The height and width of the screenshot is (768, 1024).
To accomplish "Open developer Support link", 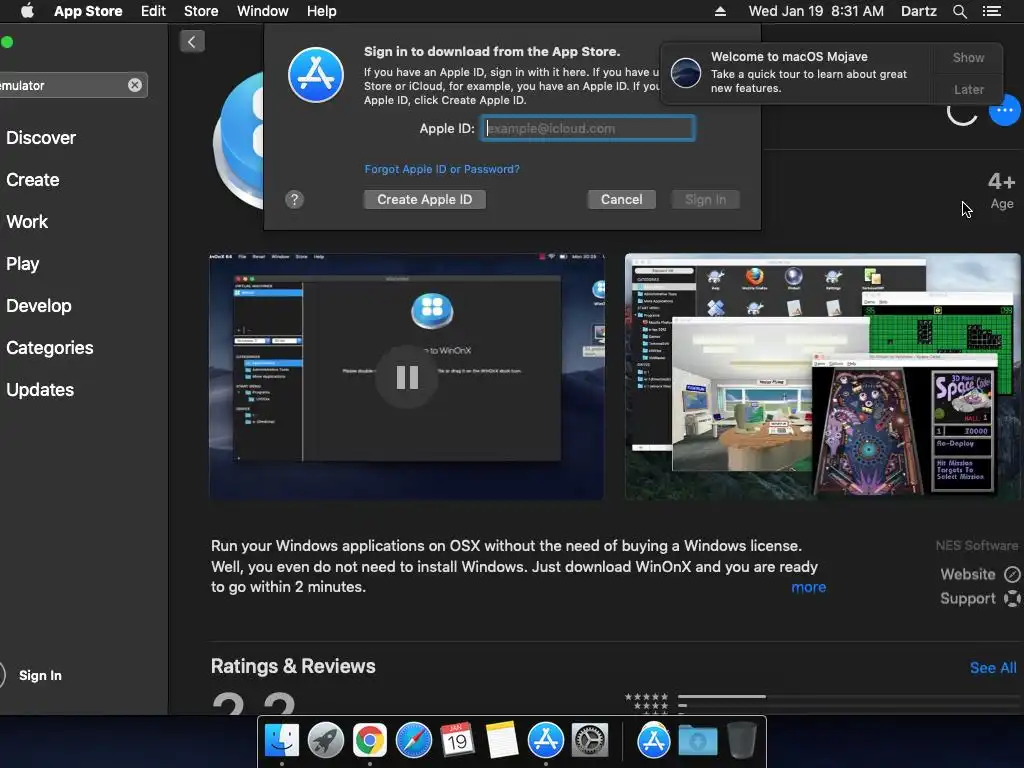I will pos(980,598).
